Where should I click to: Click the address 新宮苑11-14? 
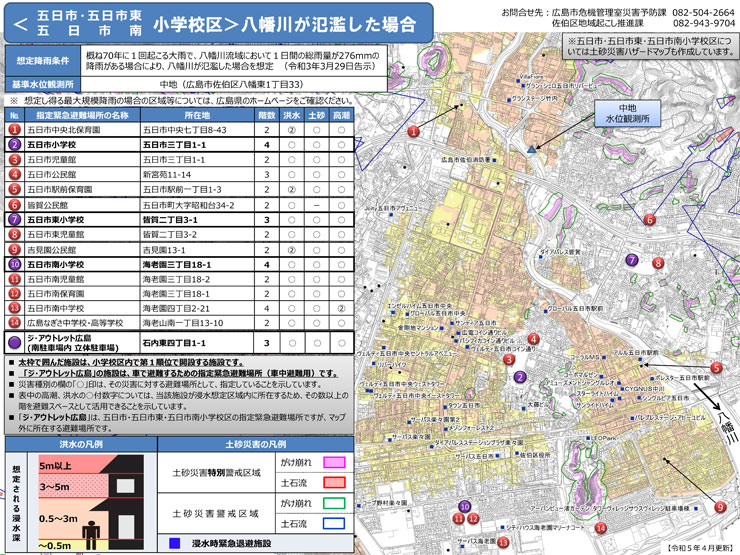[x=167, y=175]
